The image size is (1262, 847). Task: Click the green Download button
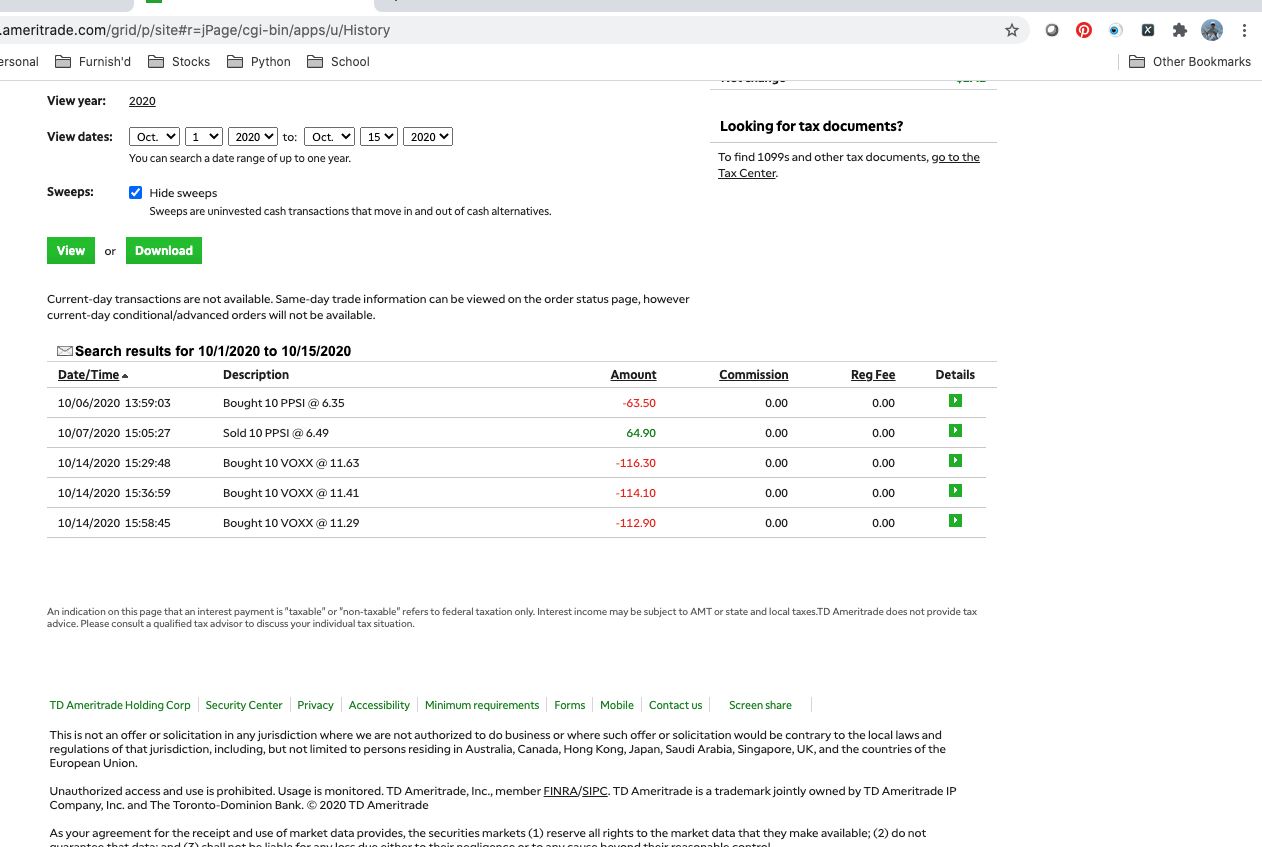coord(164,251)
